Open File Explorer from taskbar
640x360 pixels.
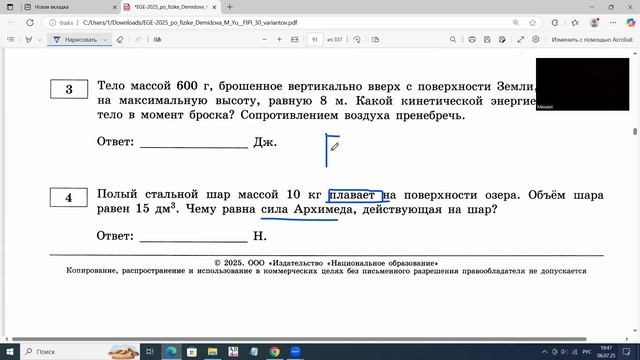tap(213, 351)
